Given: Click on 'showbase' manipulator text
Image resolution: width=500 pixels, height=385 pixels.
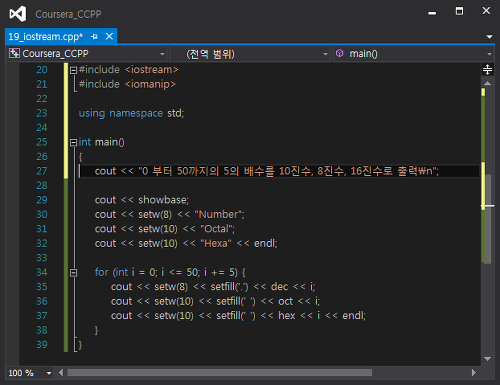Looking at the screenshot, I should (x=163, y=200).
